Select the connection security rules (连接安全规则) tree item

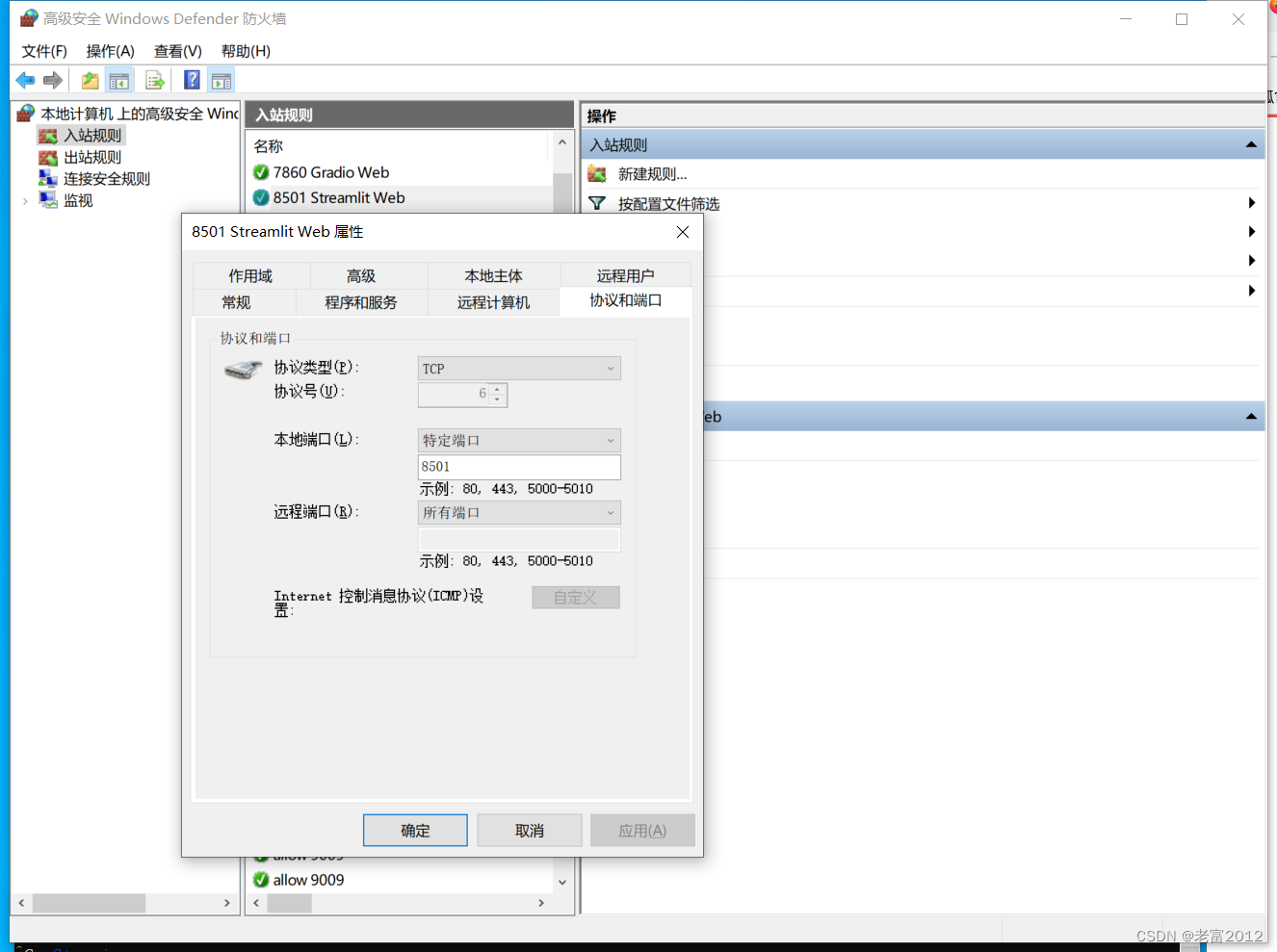pos(107,178)
